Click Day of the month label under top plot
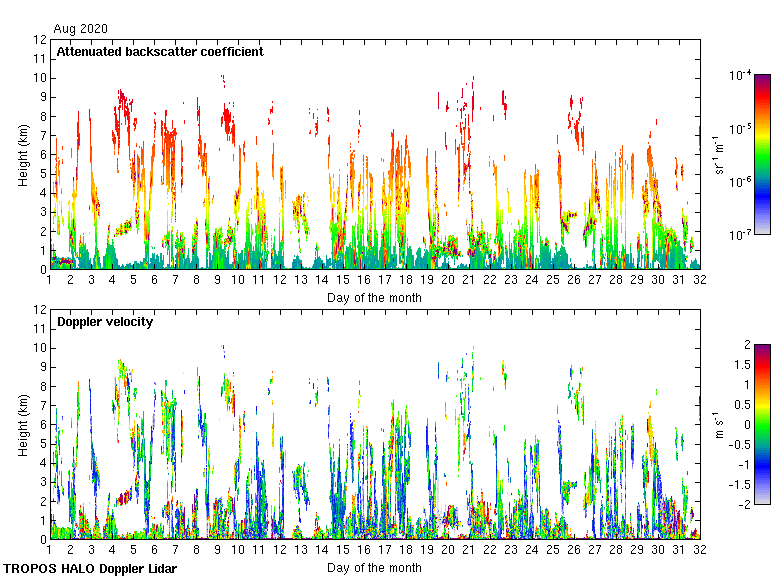This screenshot has height=580, width=780. tap(374, 298)
